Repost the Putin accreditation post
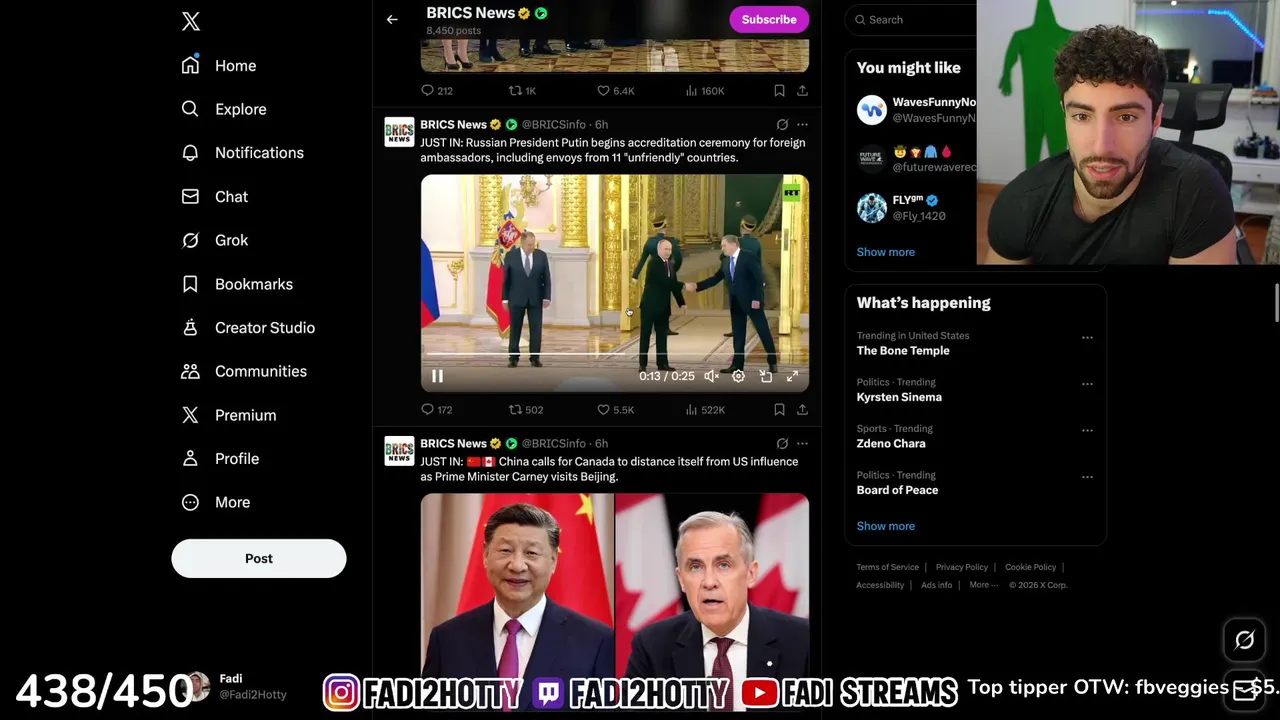The width and height of the screenshot is (1280, 720). 515,409
